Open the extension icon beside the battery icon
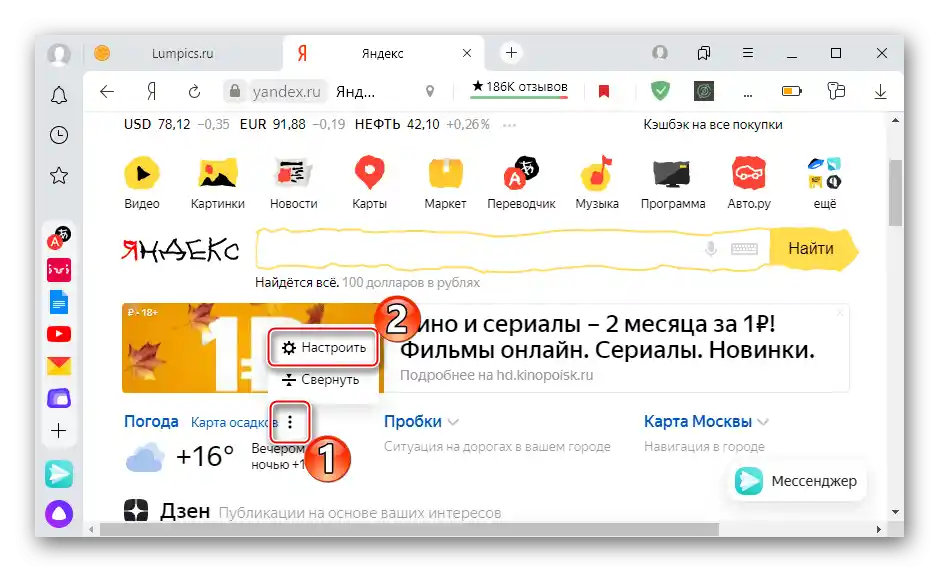This screenshot has width=939, height=572. pyautogui.click(x=836, y=91)
